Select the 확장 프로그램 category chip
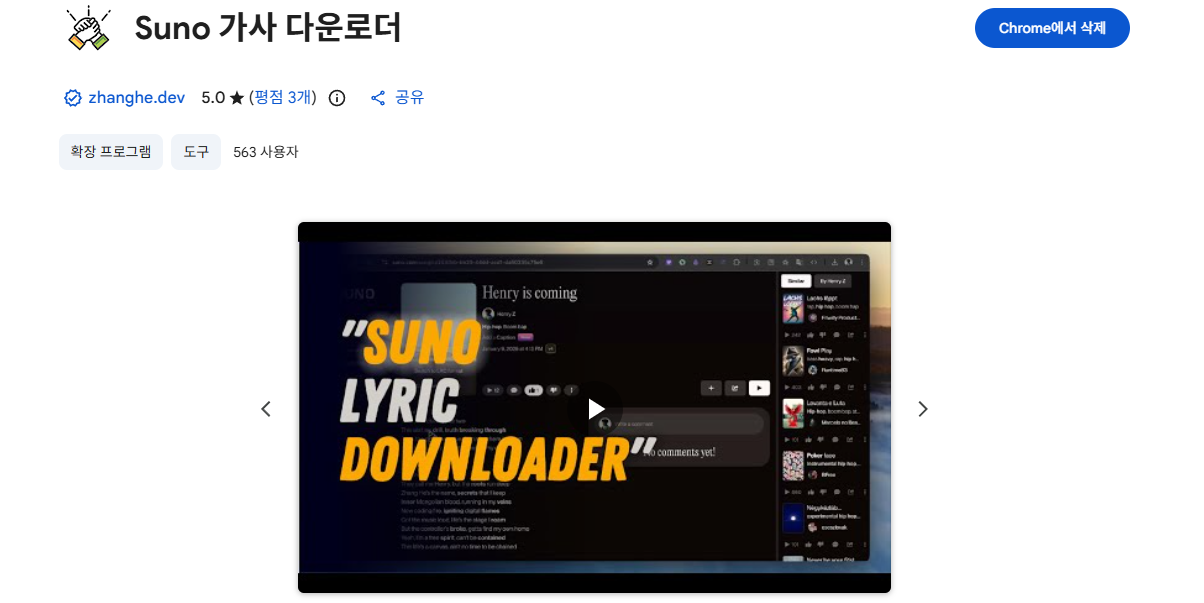 coord(111,152)
